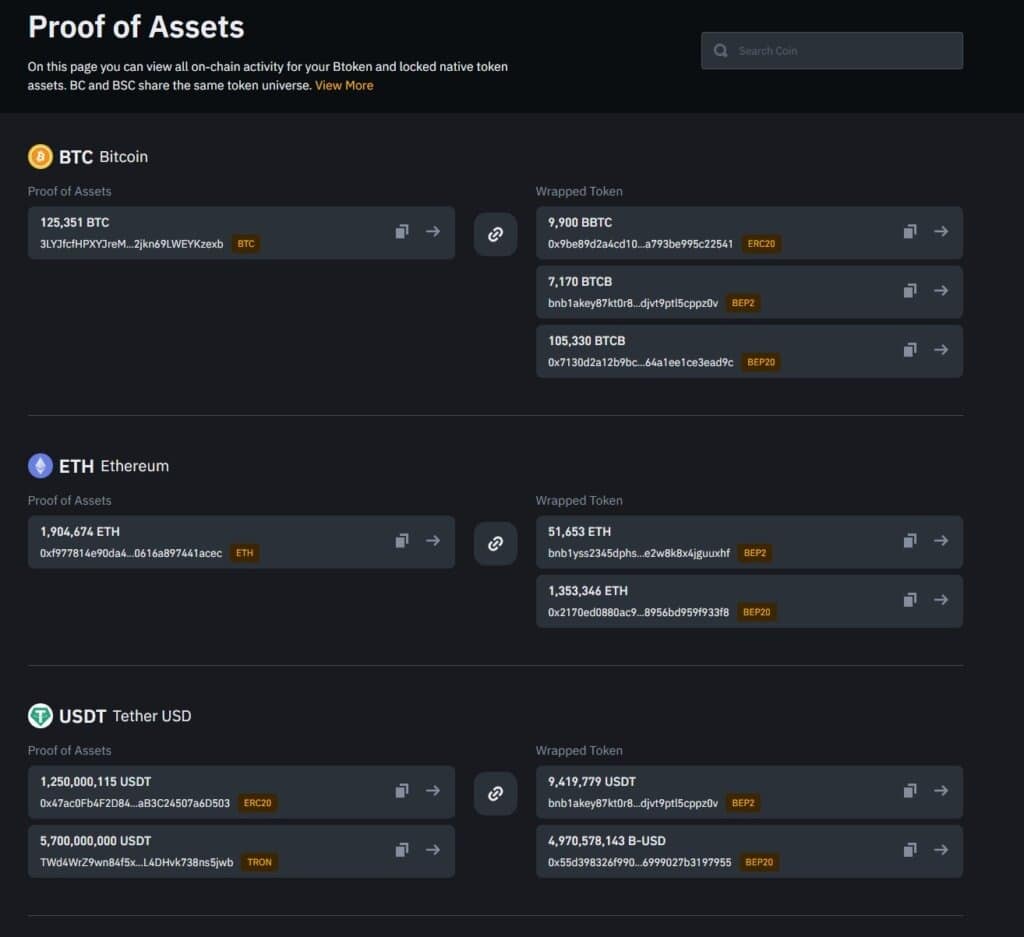Click the 3LYJfcfHPXYJreM...2jkn69LWEYKzexb address

tap(131, 244)
